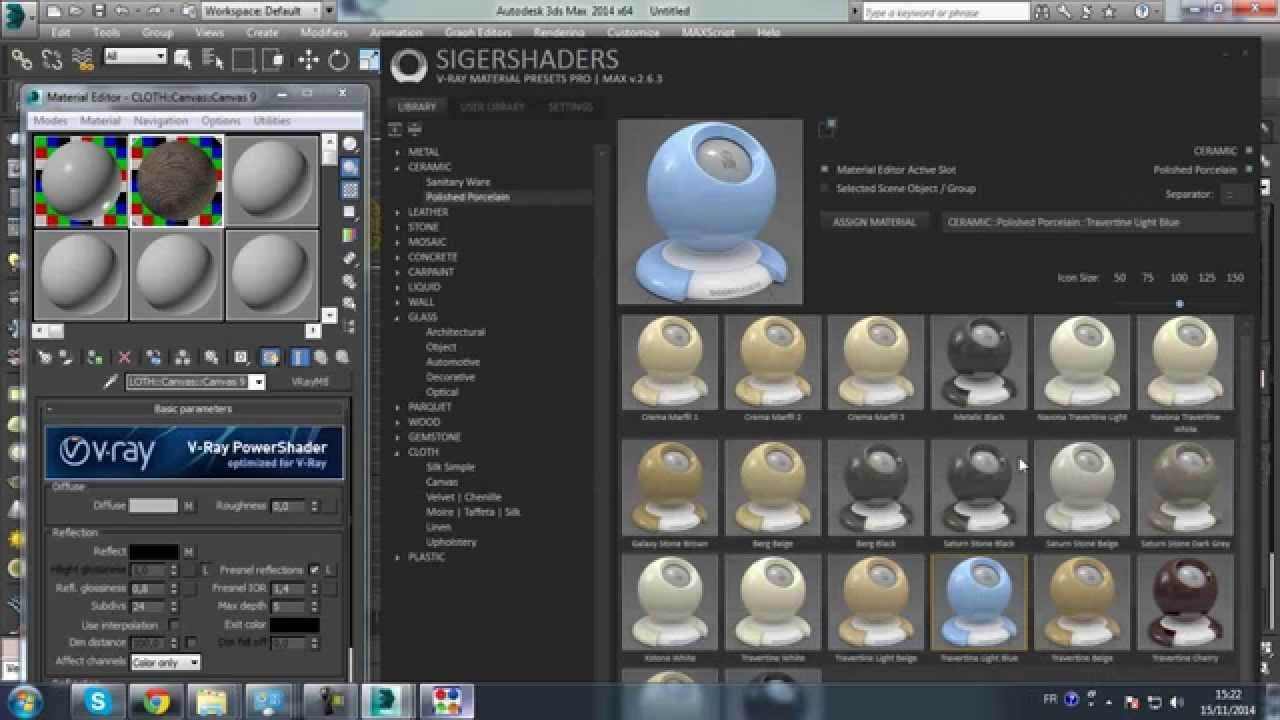1280x720 pixels.
Task: Click the Diffuse color swatch
Action: coord(153,506)
